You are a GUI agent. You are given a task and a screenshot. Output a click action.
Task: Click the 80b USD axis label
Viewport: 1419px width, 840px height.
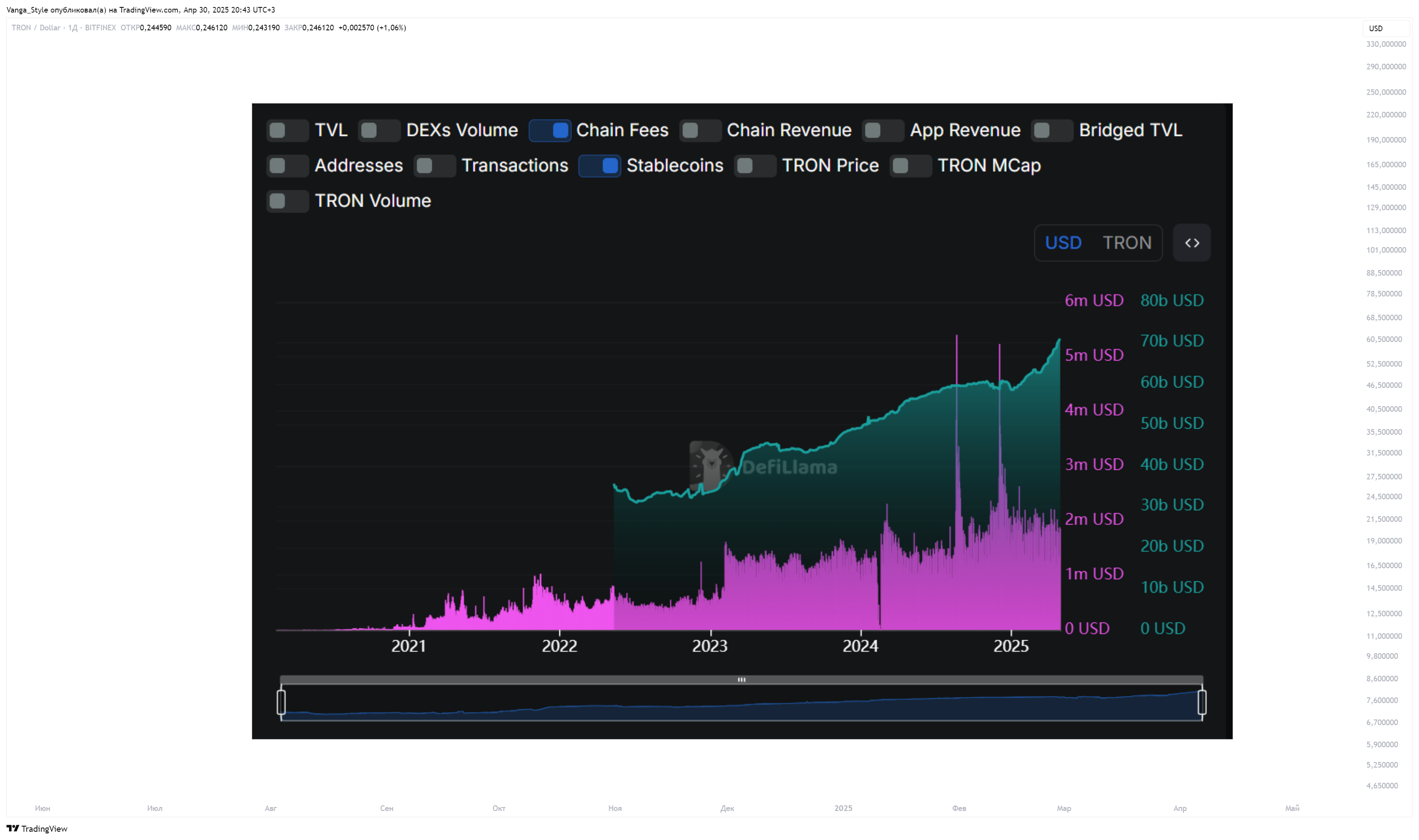1171,300
